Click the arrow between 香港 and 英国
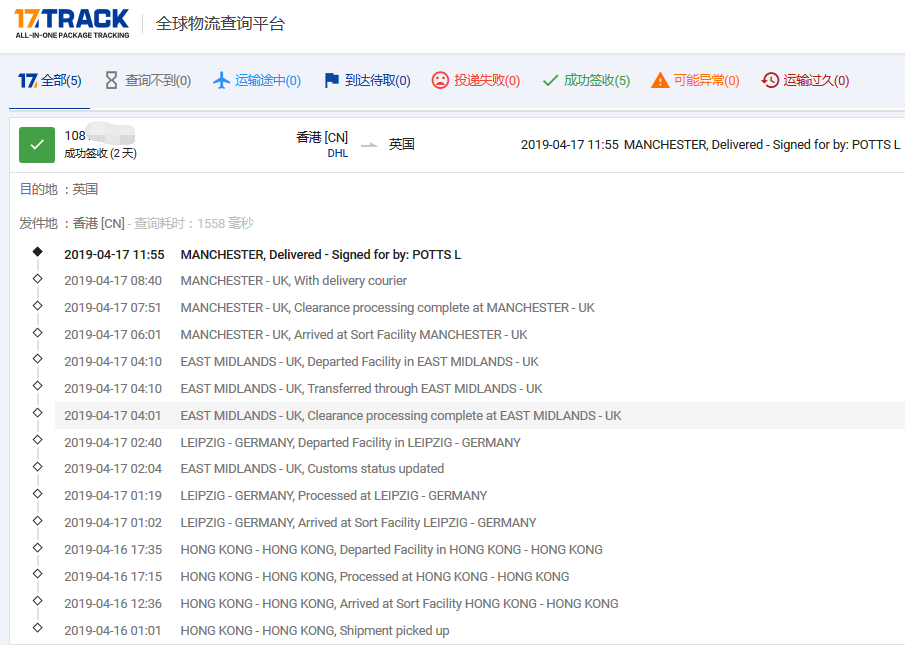The height and width of the screenshot is (645, 905). (369, 145)
